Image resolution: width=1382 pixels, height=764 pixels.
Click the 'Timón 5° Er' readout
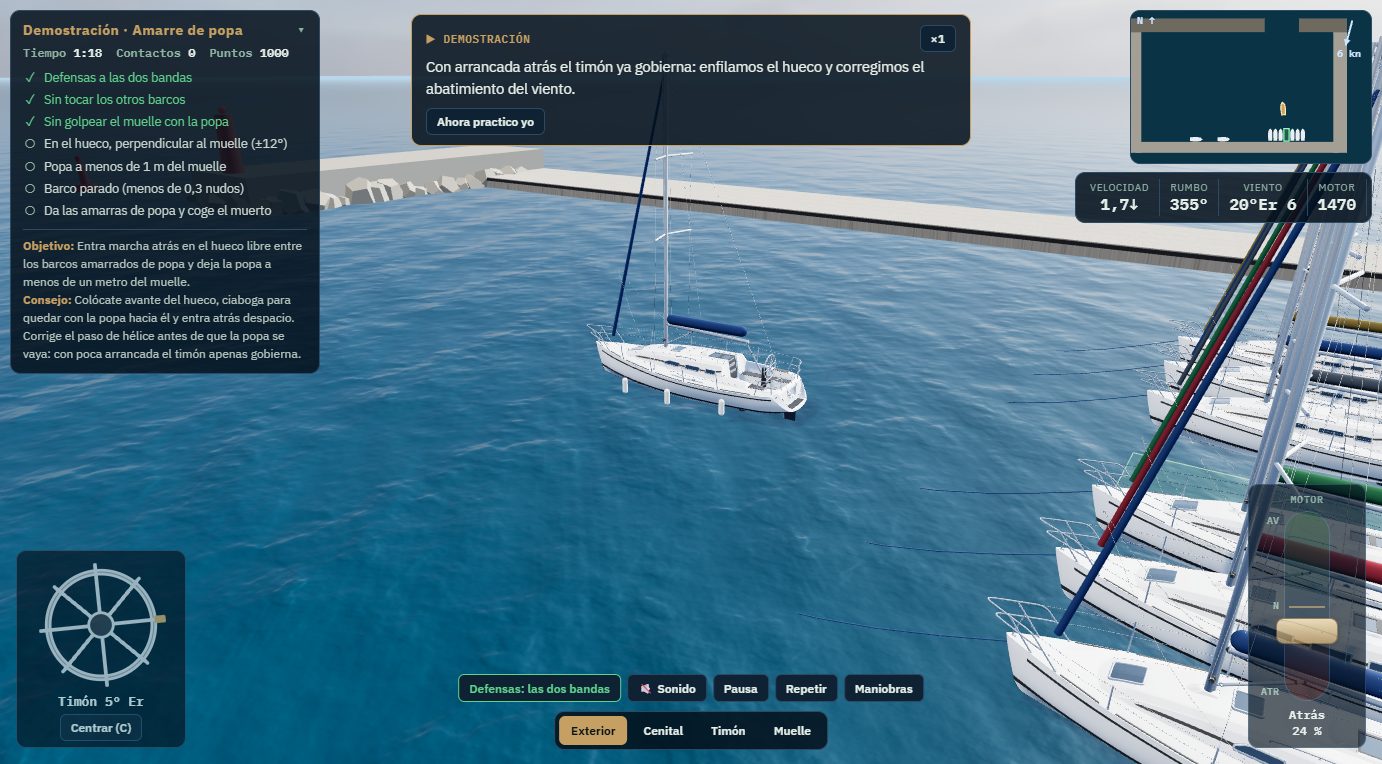101,701
